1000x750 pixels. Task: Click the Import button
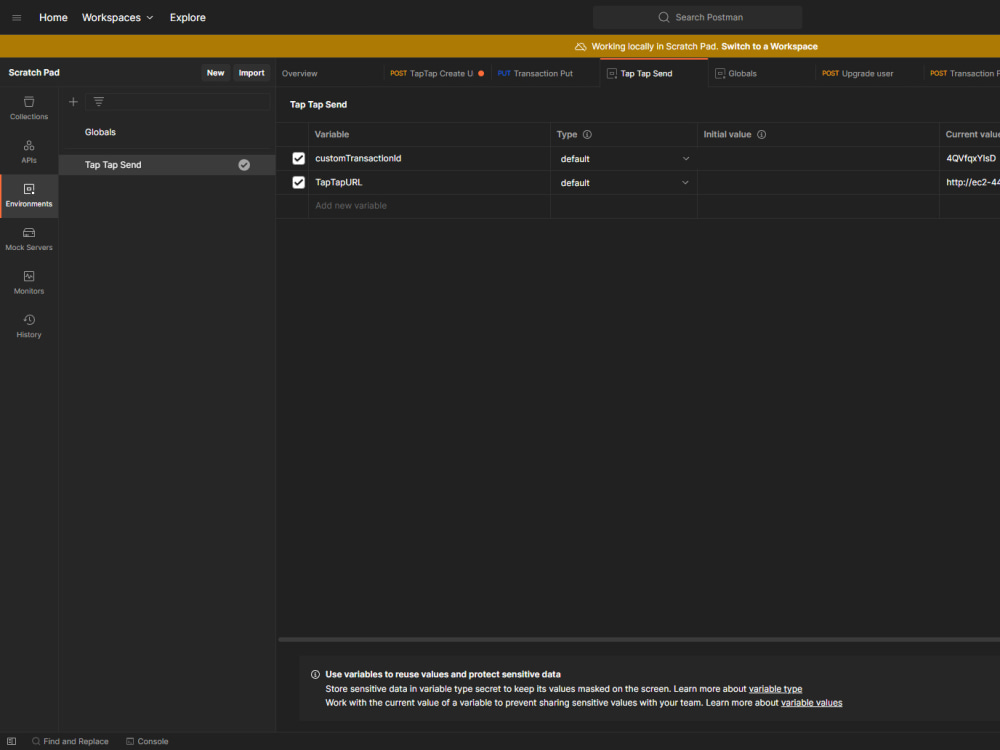tap(251, 73)
